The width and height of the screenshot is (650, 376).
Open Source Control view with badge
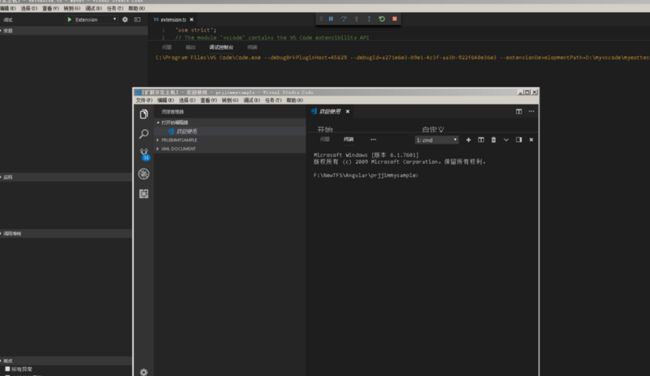tap(144, 154)
